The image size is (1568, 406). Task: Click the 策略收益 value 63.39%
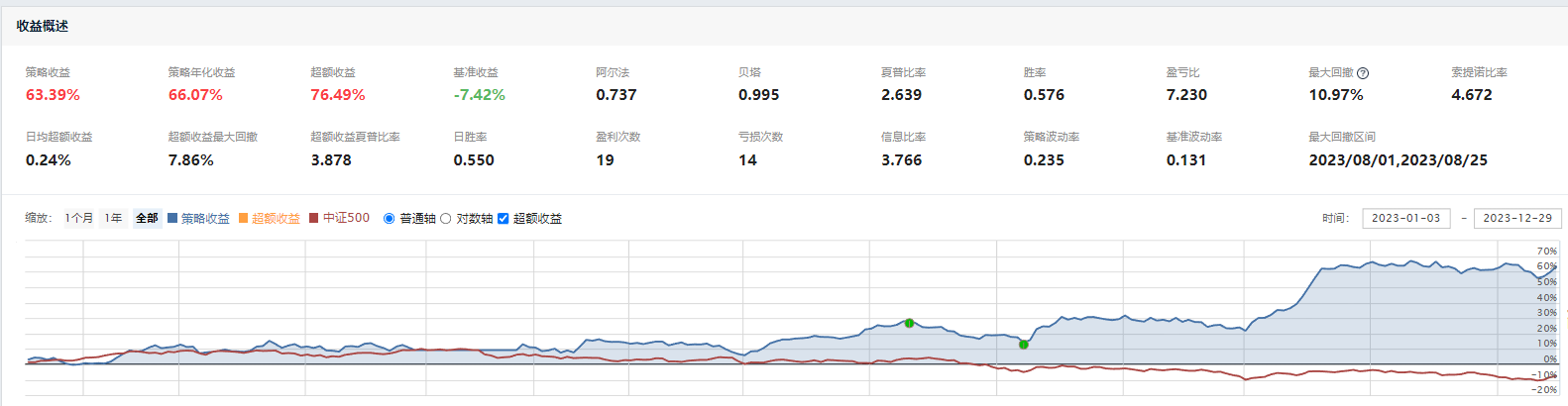click(53, 95)
